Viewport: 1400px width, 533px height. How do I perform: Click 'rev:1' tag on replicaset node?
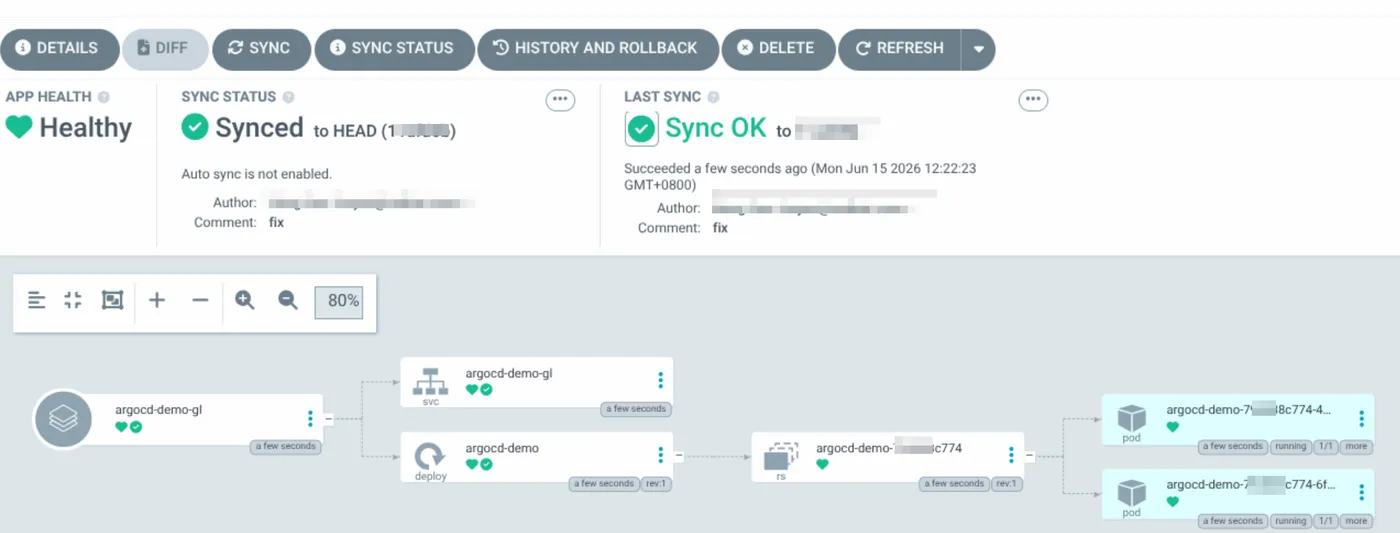coord(1006,484)
